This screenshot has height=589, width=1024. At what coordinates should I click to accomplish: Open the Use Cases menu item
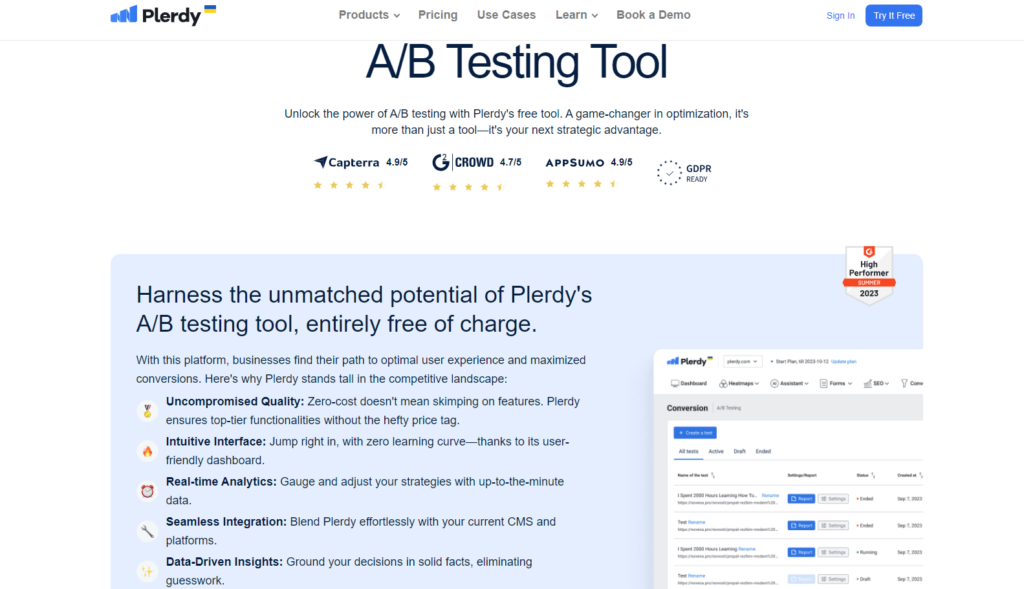(506, 15)
